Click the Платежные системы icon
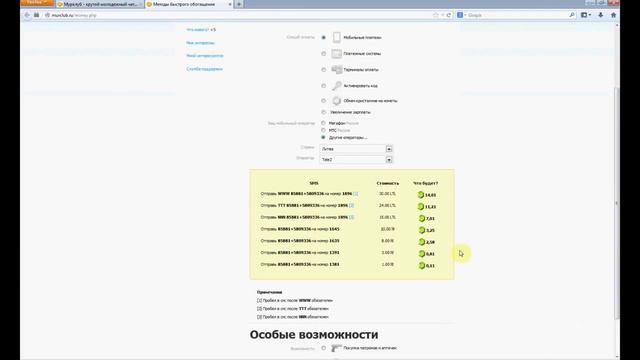 [x=336, y=53]
